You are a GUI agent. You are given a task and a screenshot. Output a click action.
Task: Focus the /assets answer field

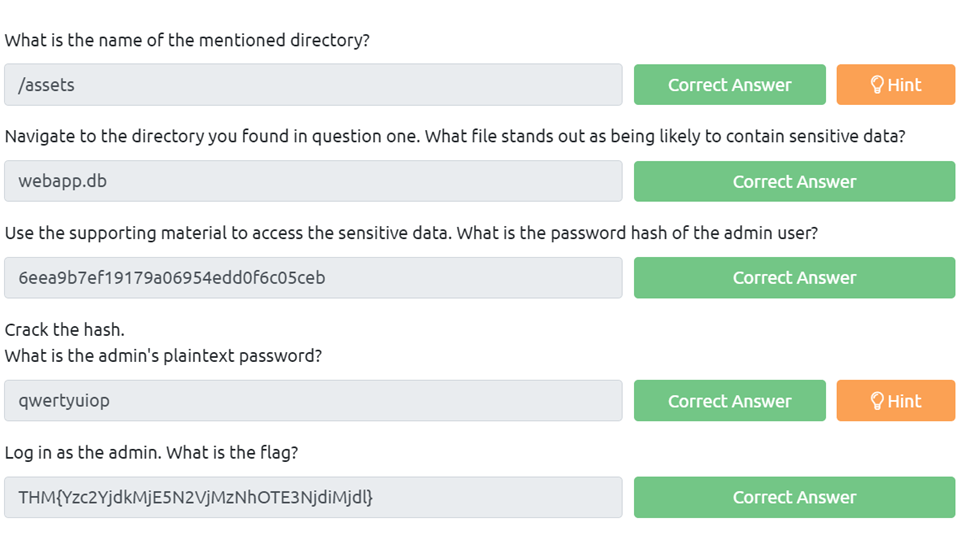(313, 85)
